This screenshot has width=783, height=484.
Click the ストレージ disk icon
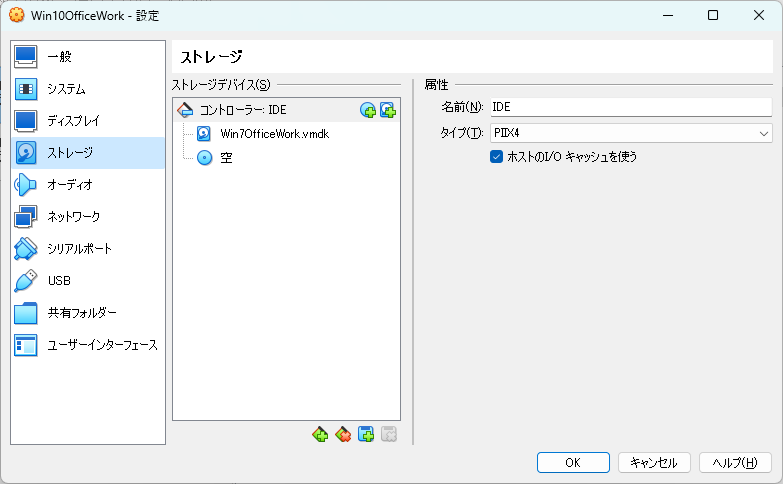pos(25,153)
